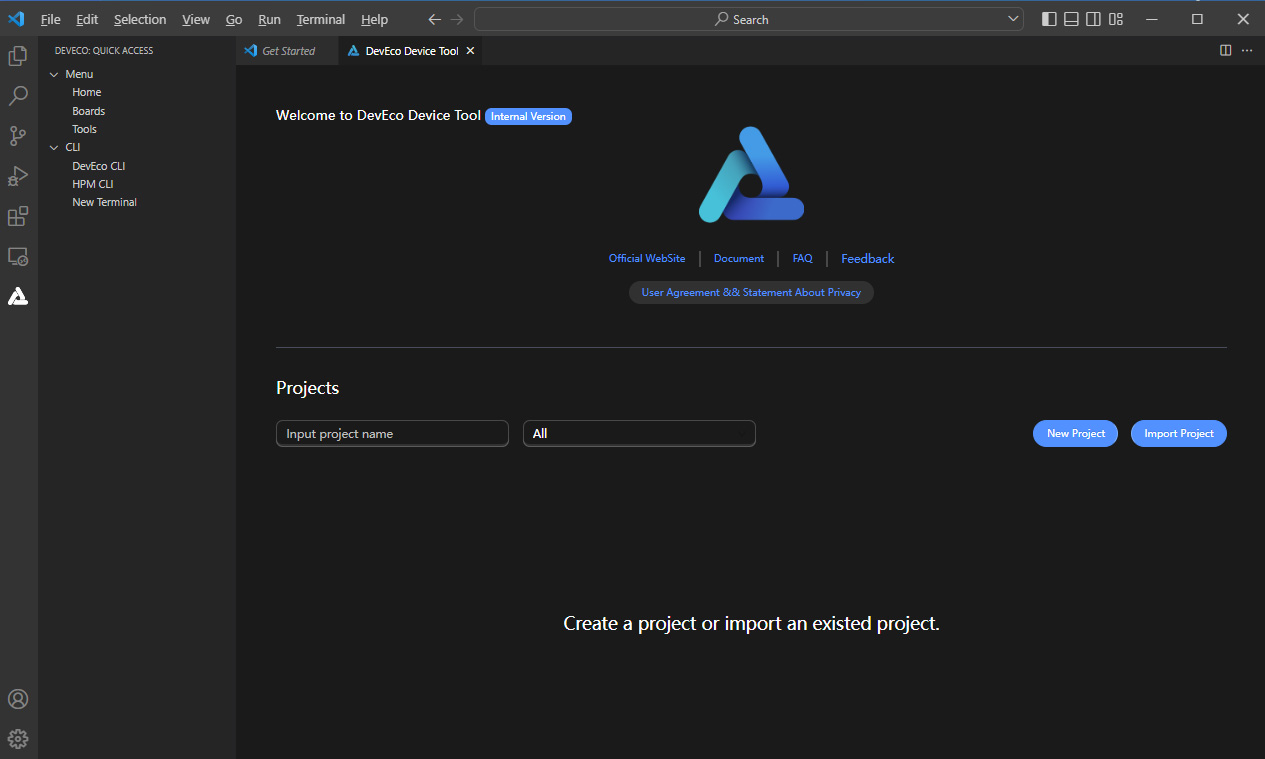This screenshot has width=1265, height=759.
Task: Open the Manage settings gear
Action: pos(18,739)
